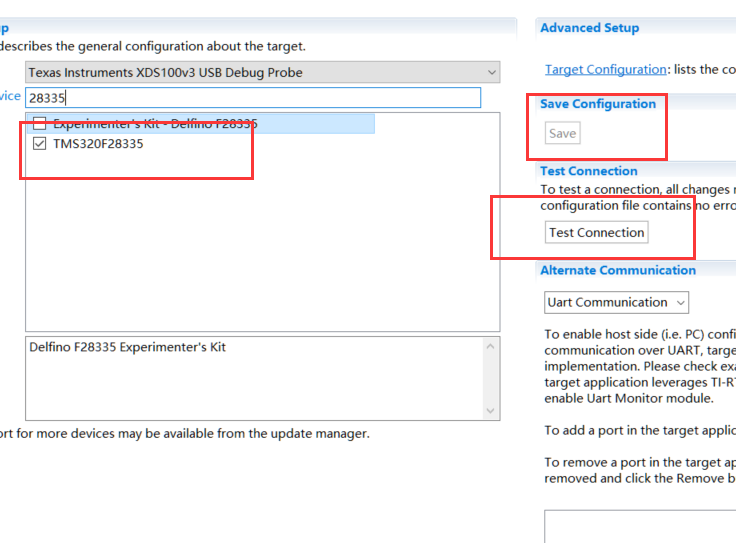Image resolution: width=736 pixels, height=543 pixels.
Task: Select the TMS320F28335 row label
Action: [98, 144]
